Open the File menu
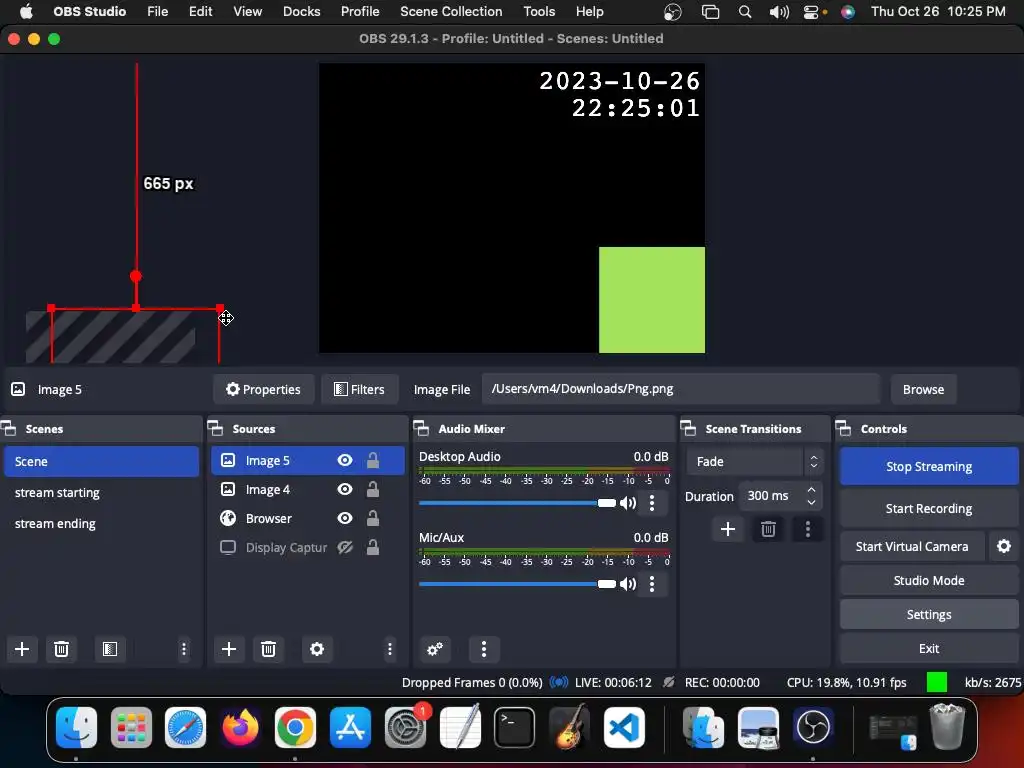The image size is (1024, 768). 157,11
